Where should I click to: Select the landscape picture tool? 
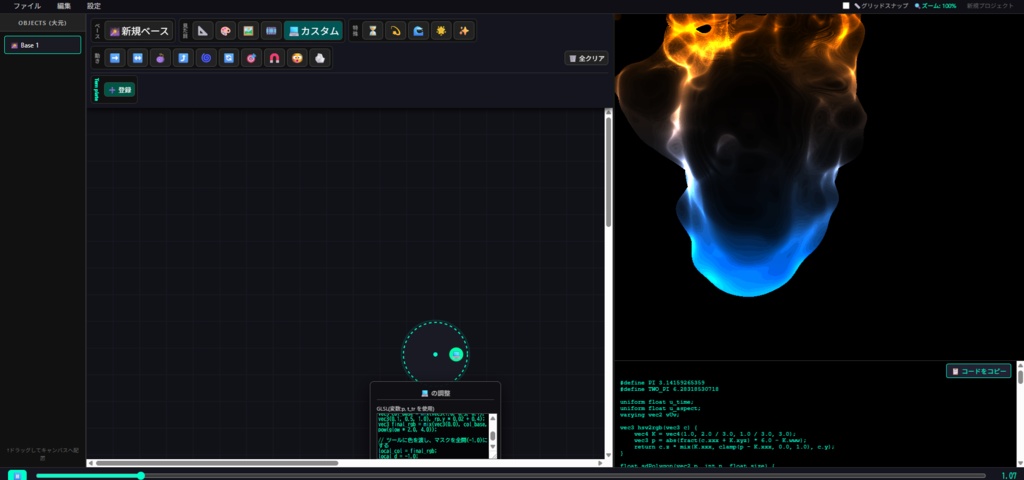[248, 31]
